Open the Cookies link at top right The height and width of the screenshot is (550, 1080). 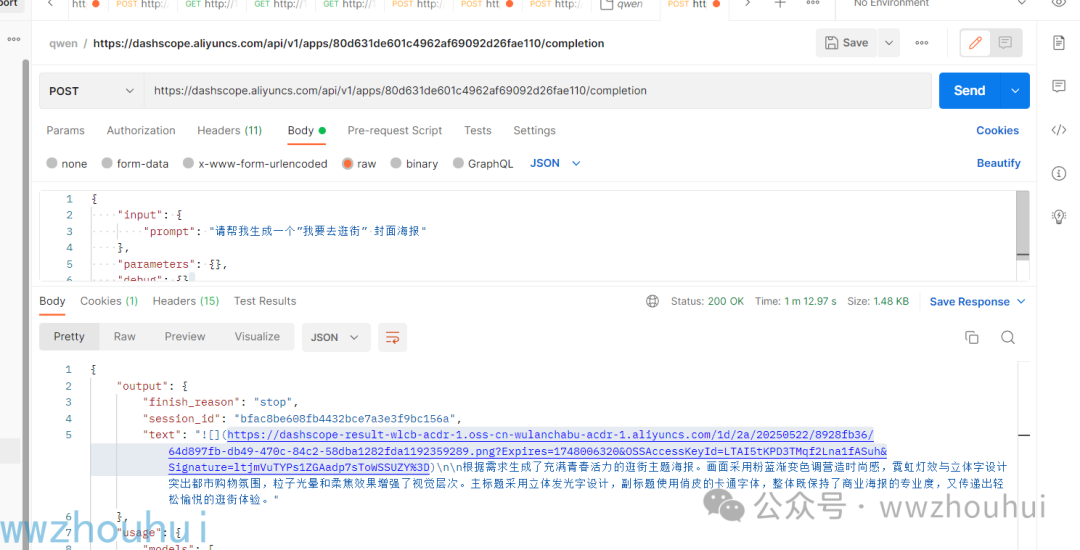pos(997,130)
